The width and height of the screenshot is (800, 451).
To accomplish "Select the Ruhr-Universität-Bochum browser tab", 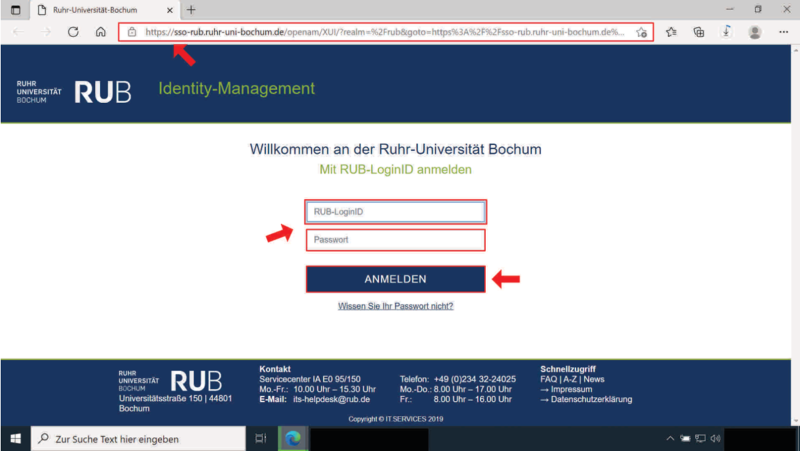I will [95, 9].
